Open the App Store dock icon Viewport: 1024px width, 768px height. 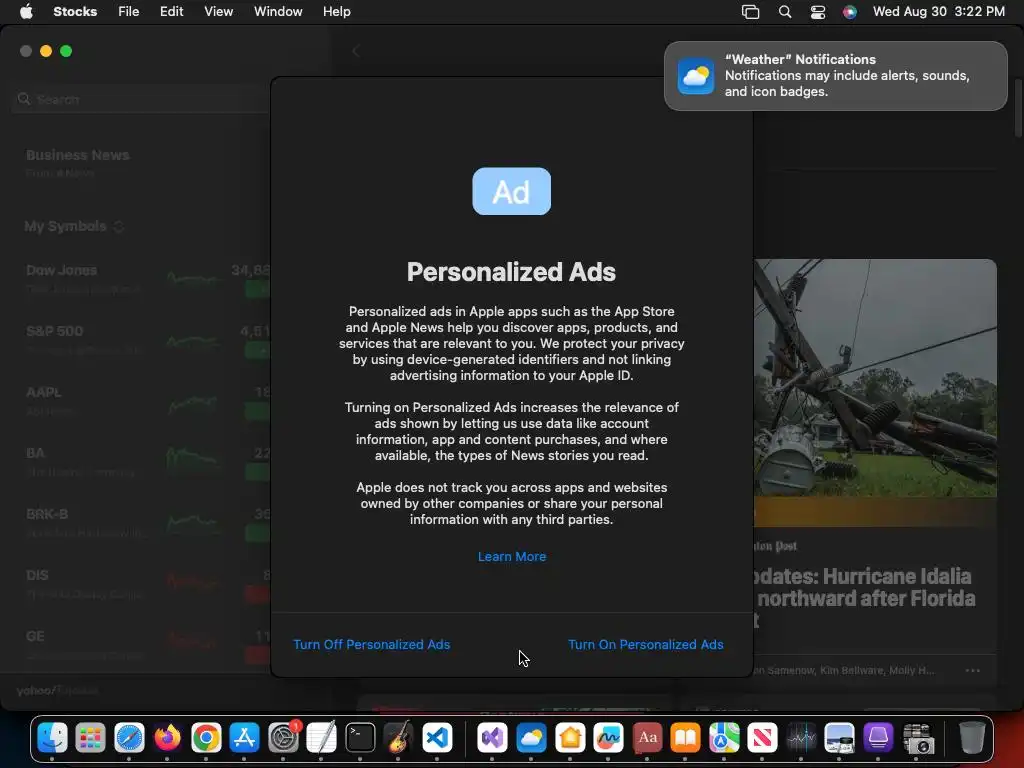(244, 738)
